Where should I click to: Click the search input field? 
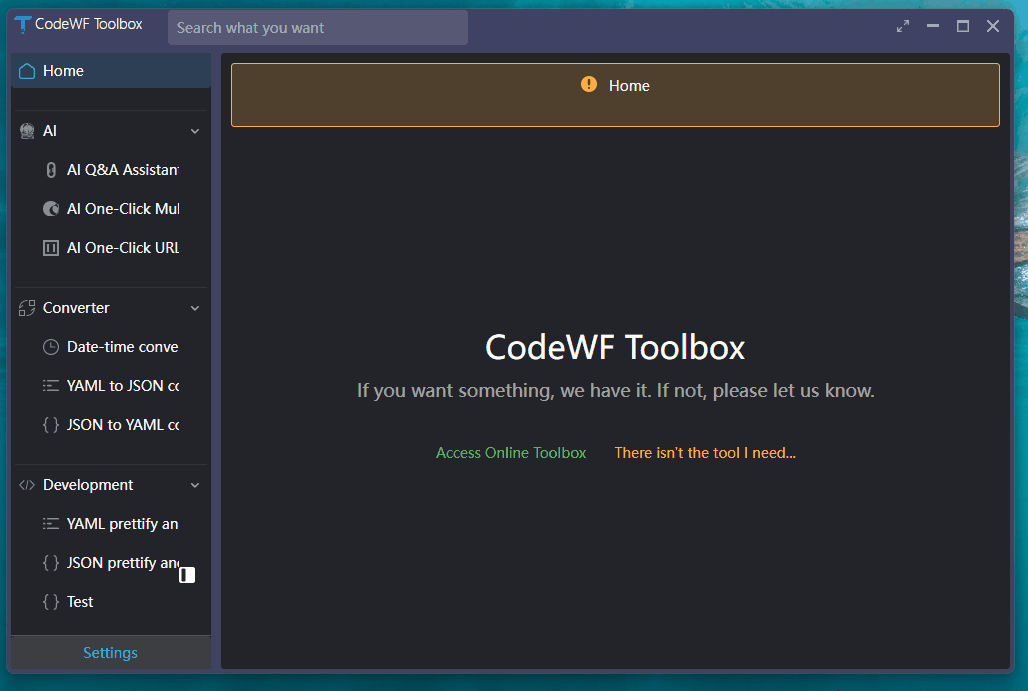click(317, 28)
